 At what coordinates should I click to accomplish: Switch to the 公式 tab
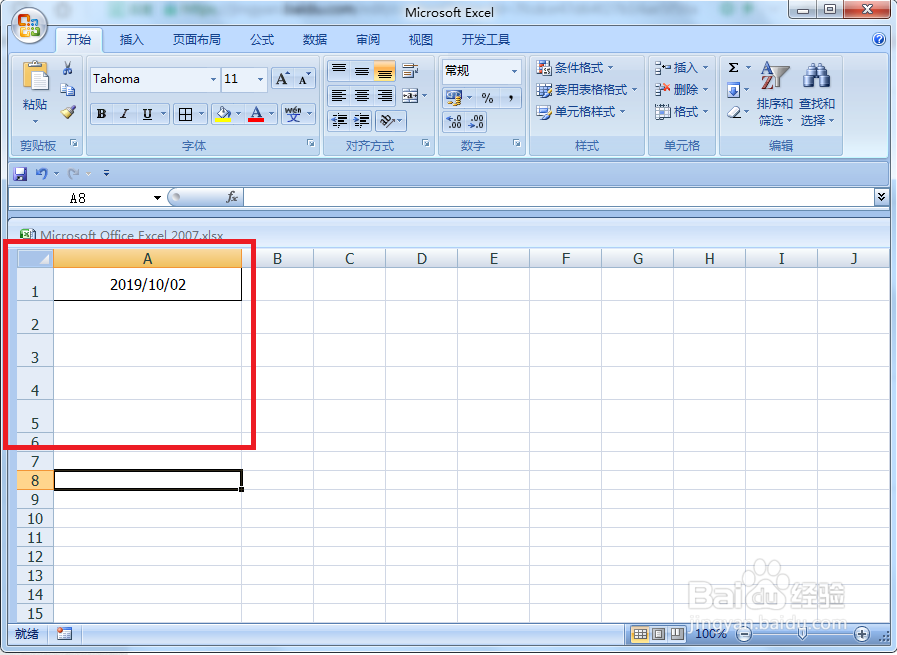tap(261, 39)
